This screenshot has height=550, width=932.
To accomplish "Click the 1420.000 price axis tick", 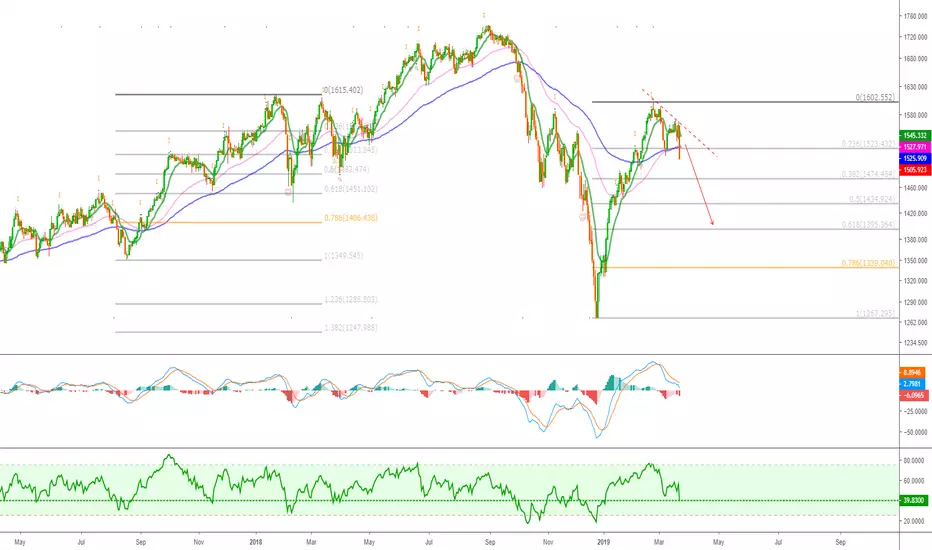I will (915, 213).
